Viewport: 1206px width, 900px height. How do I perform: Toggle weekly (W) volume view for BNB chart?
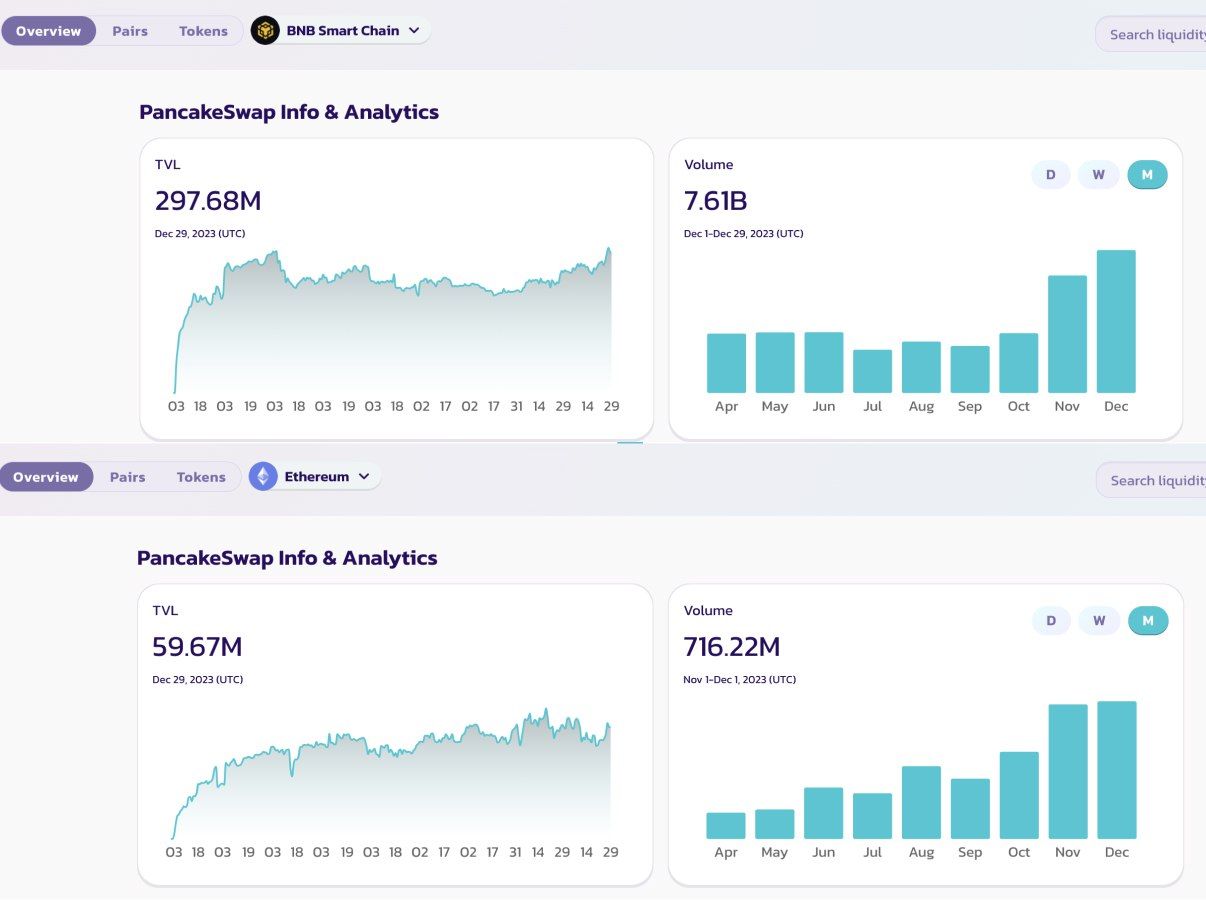[1098, 175]
